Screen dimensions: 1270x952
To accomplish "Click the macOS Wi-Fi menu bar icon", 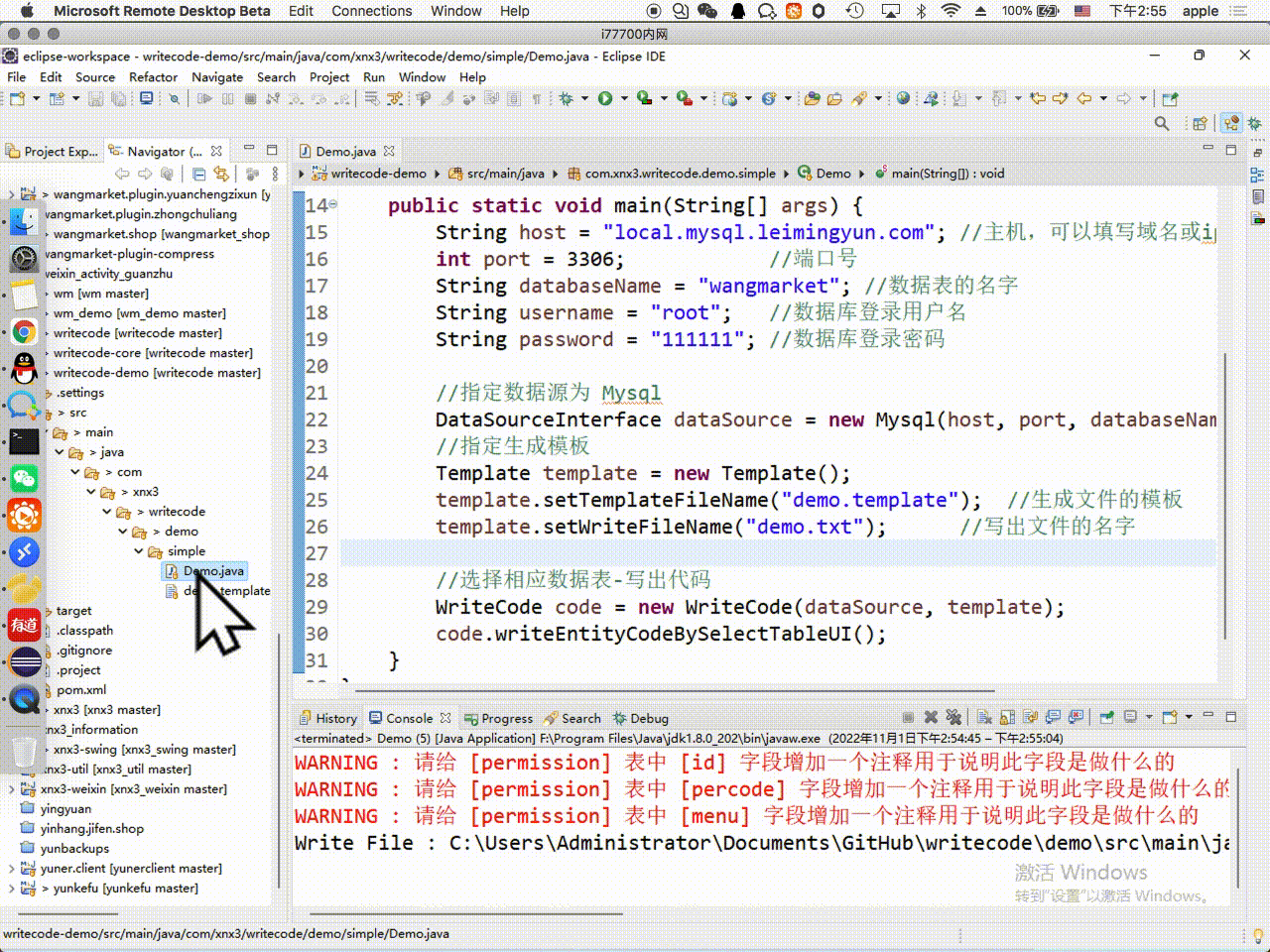I will click(x=951, y=11).
